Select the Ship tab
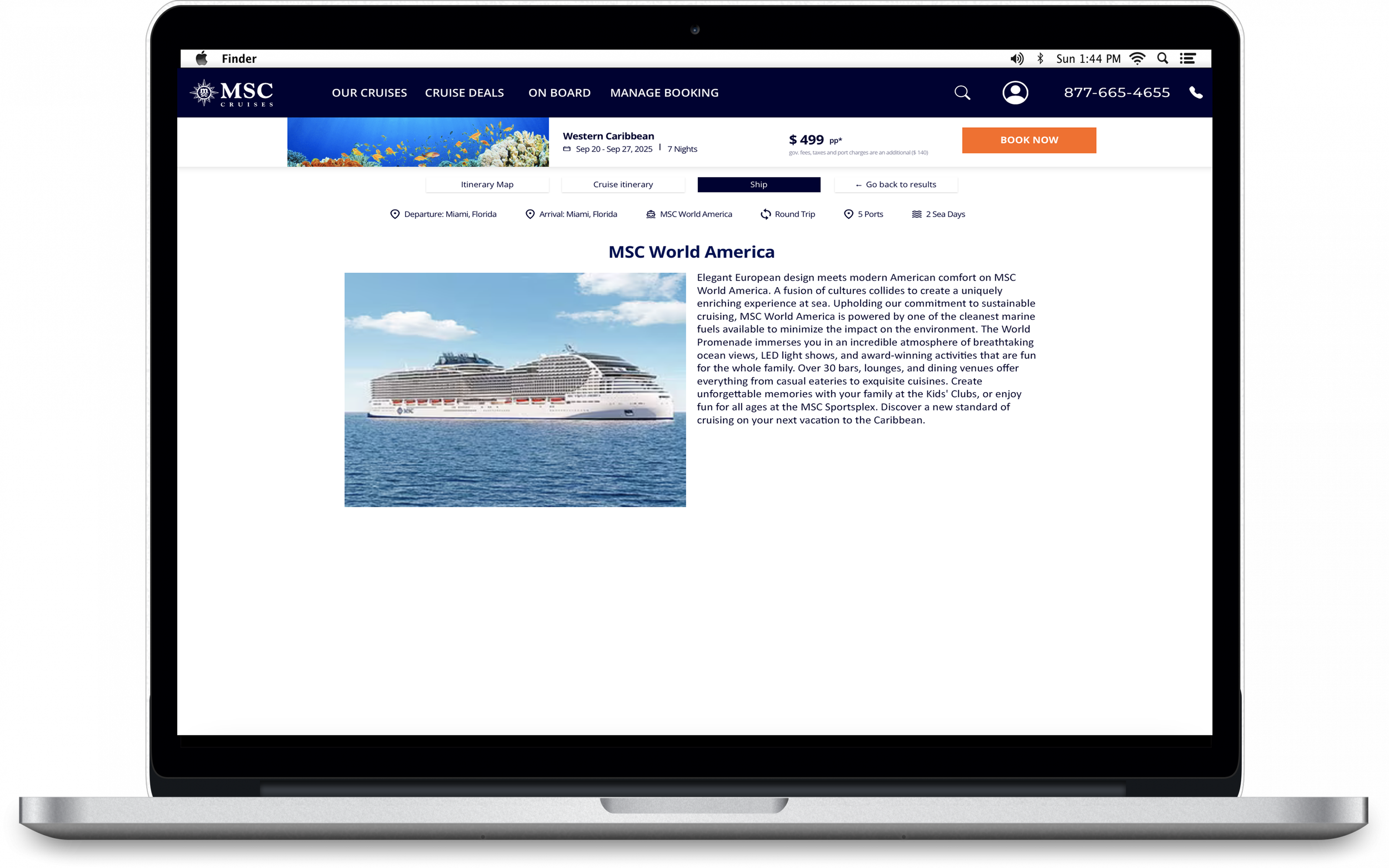 click(x=758, y=184)
